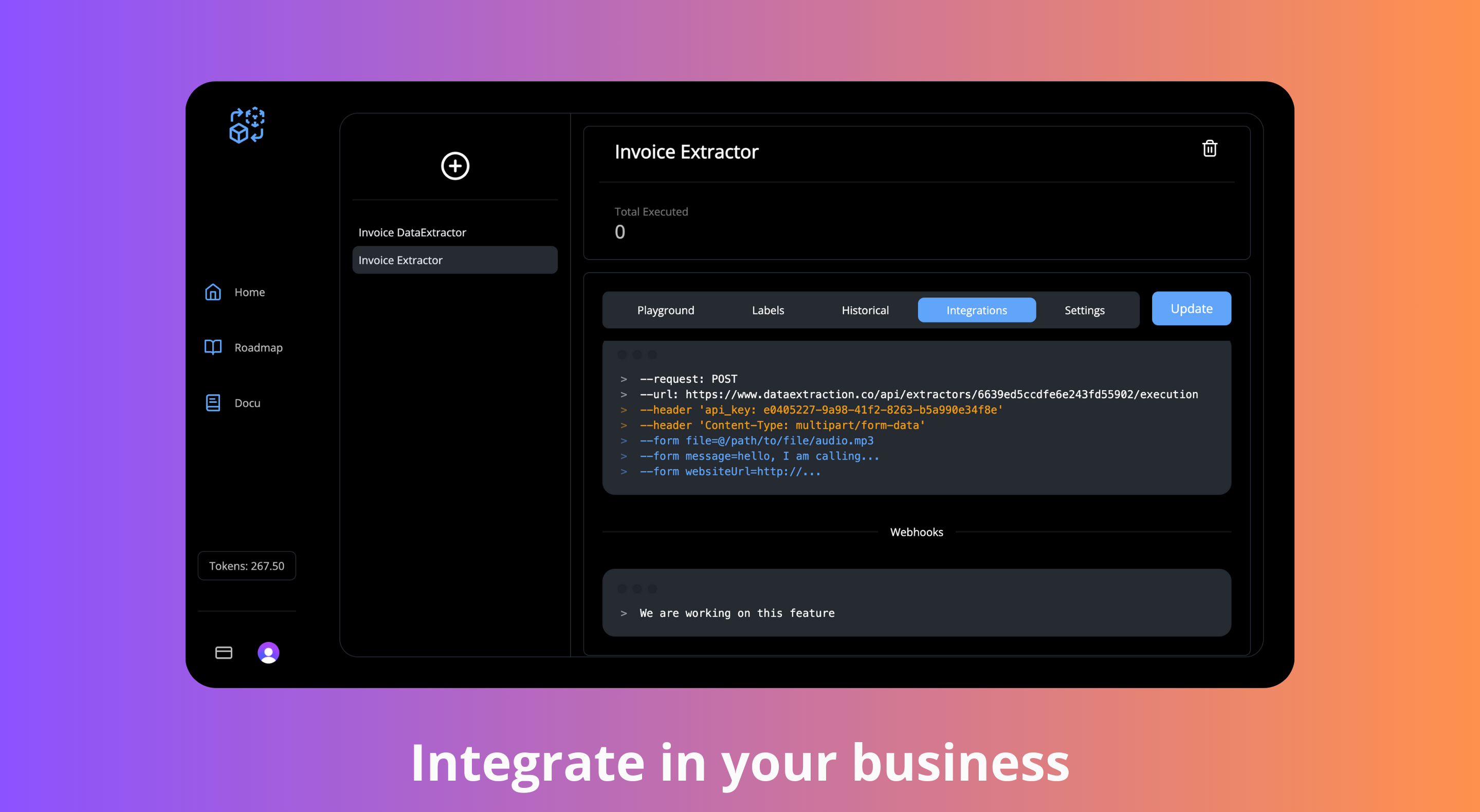Viewport: 1480px width, 812px height.
Task: Click the Integrations tab
Action: click(976, 310)
